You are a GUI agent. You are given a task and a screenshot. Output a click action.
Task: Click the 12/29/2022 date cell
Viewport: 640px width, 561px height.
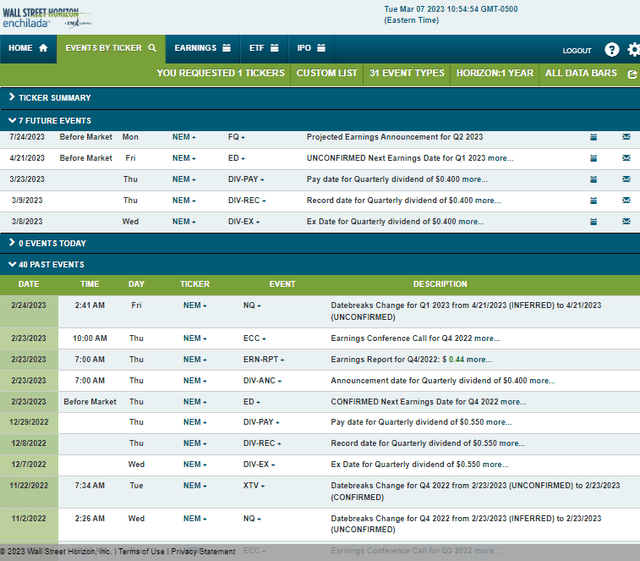coord(29,423)
